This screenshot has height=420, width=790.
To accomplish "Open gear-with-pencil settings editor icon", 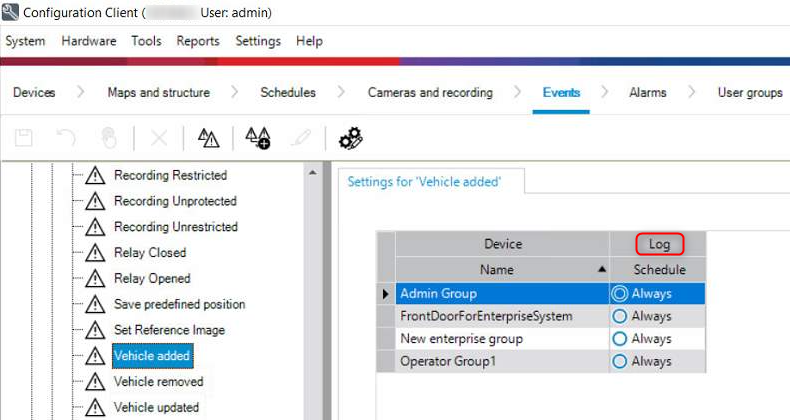I will 351,138.
